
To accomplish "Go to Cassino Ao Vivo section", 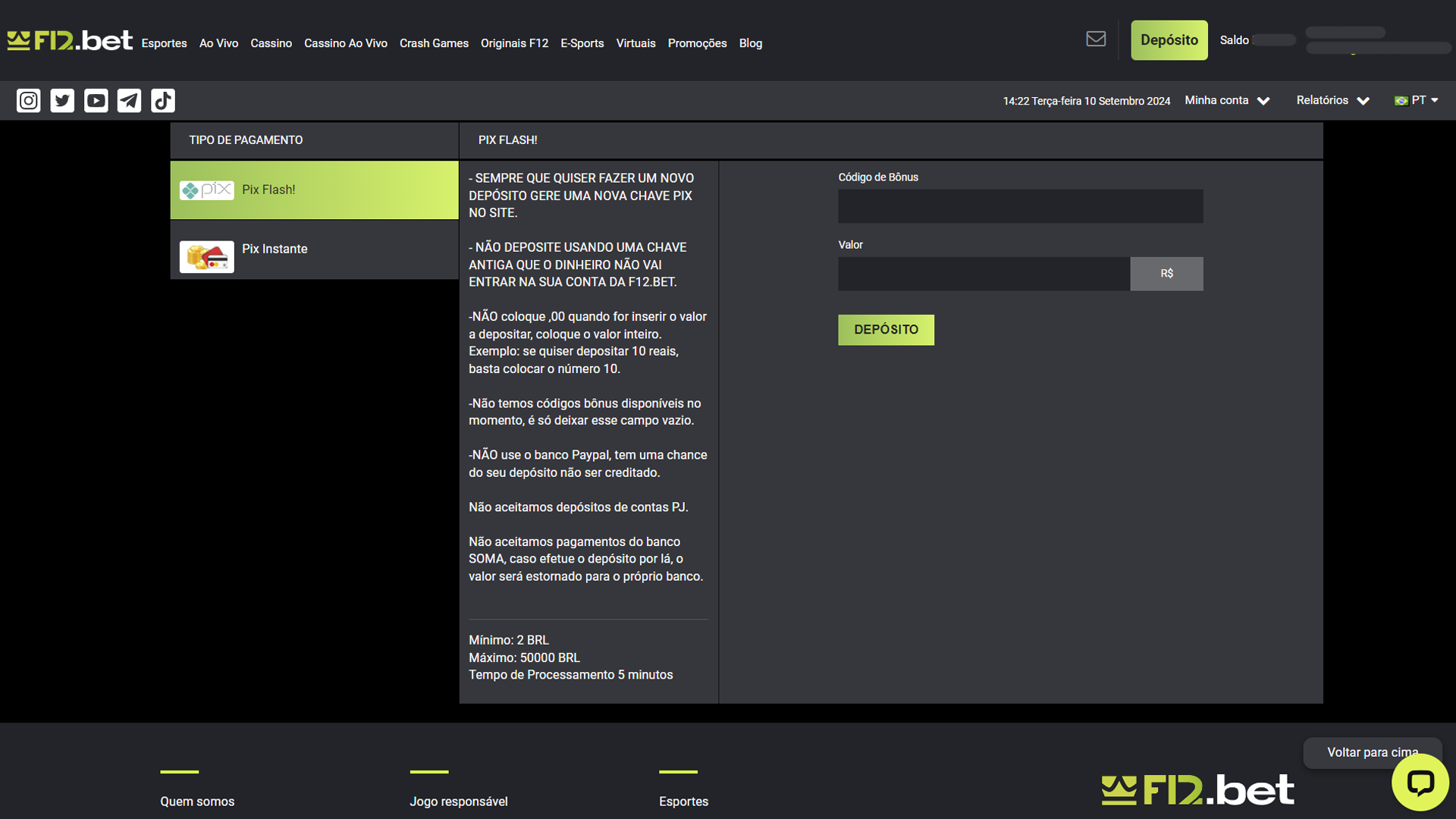I will pos(345,44).
